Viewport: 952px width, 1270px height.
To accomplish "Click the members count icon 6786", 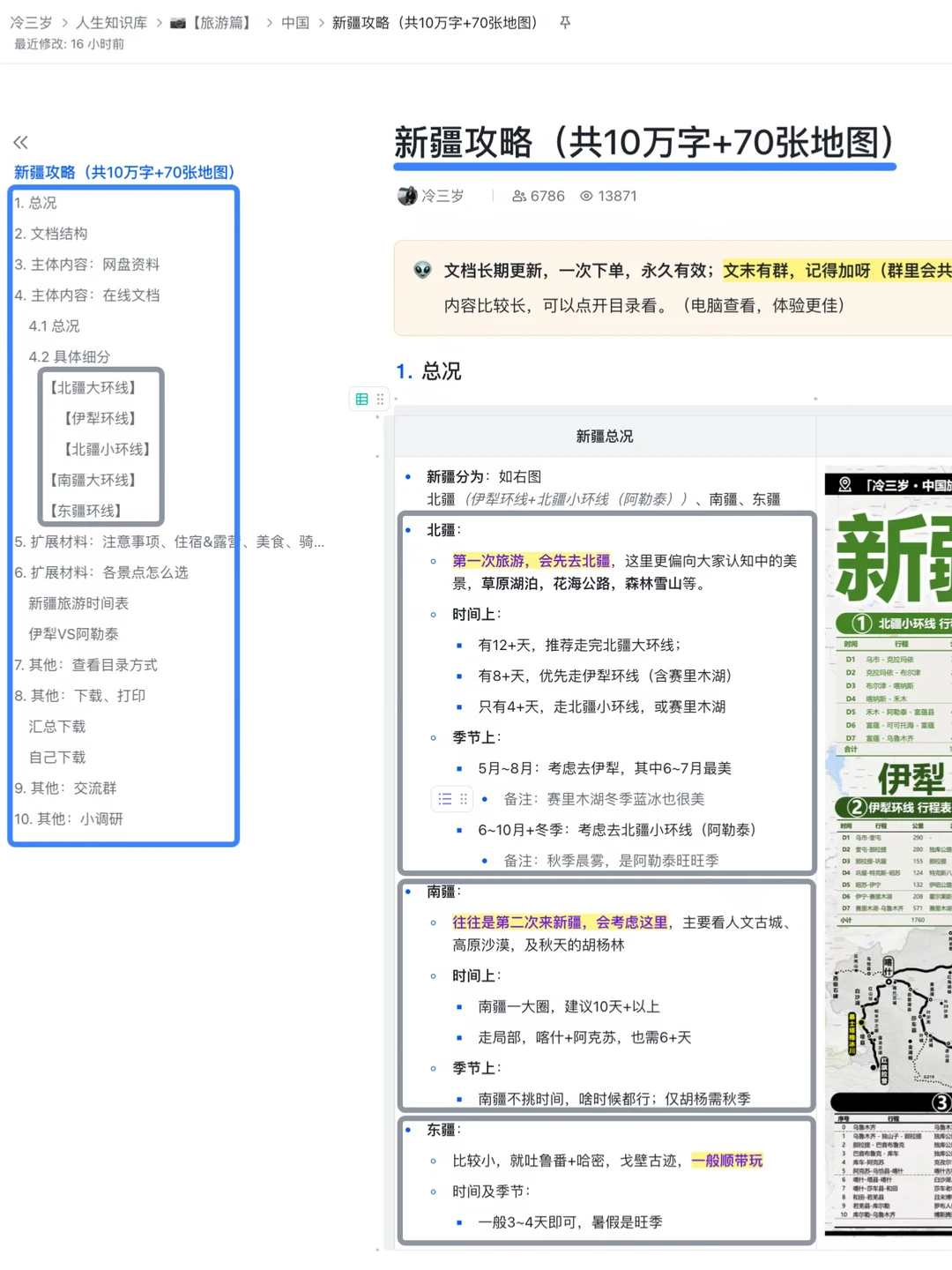I will pyautogui.click(x=519, y=196).
